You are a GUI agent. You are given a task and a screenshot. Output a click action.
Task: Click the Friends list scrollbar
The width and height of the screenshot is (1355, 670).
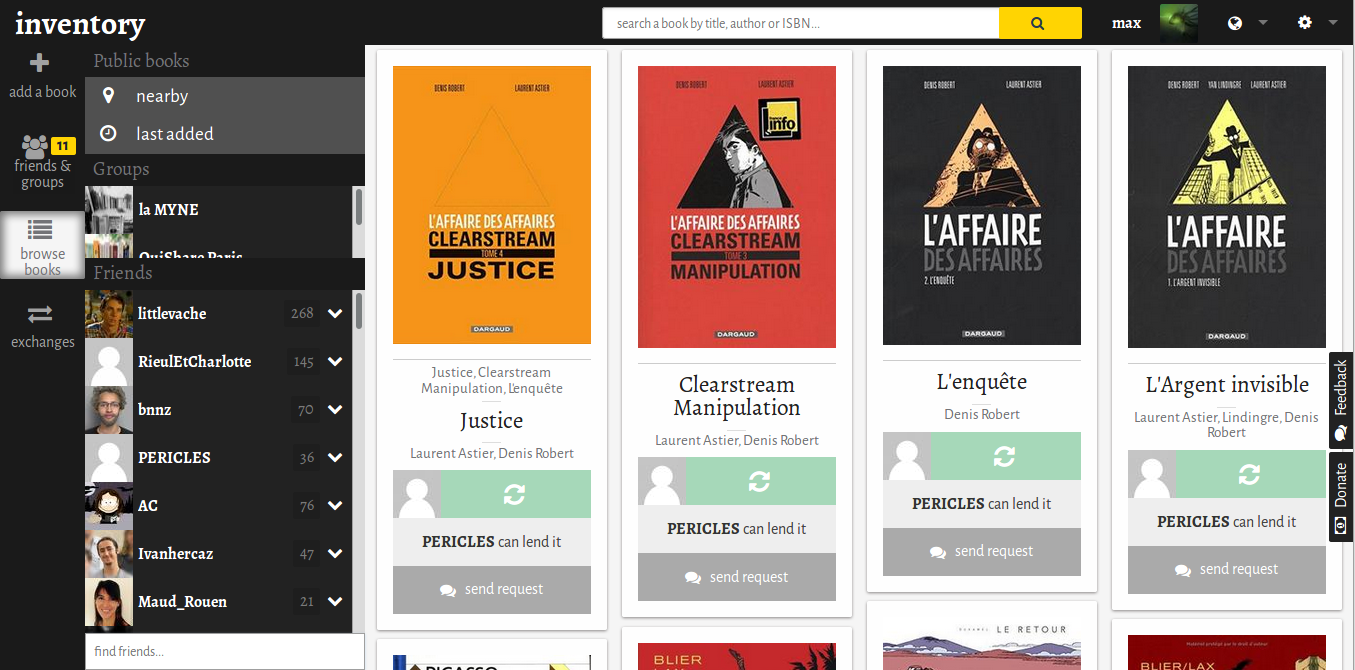358,311
